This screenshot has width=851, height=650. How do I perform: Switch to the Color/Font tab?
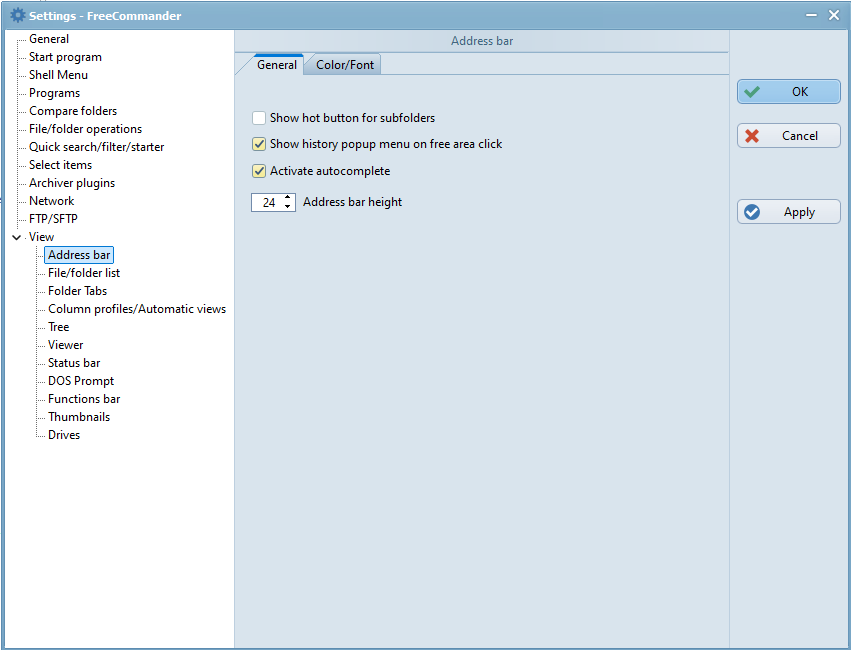345,65
